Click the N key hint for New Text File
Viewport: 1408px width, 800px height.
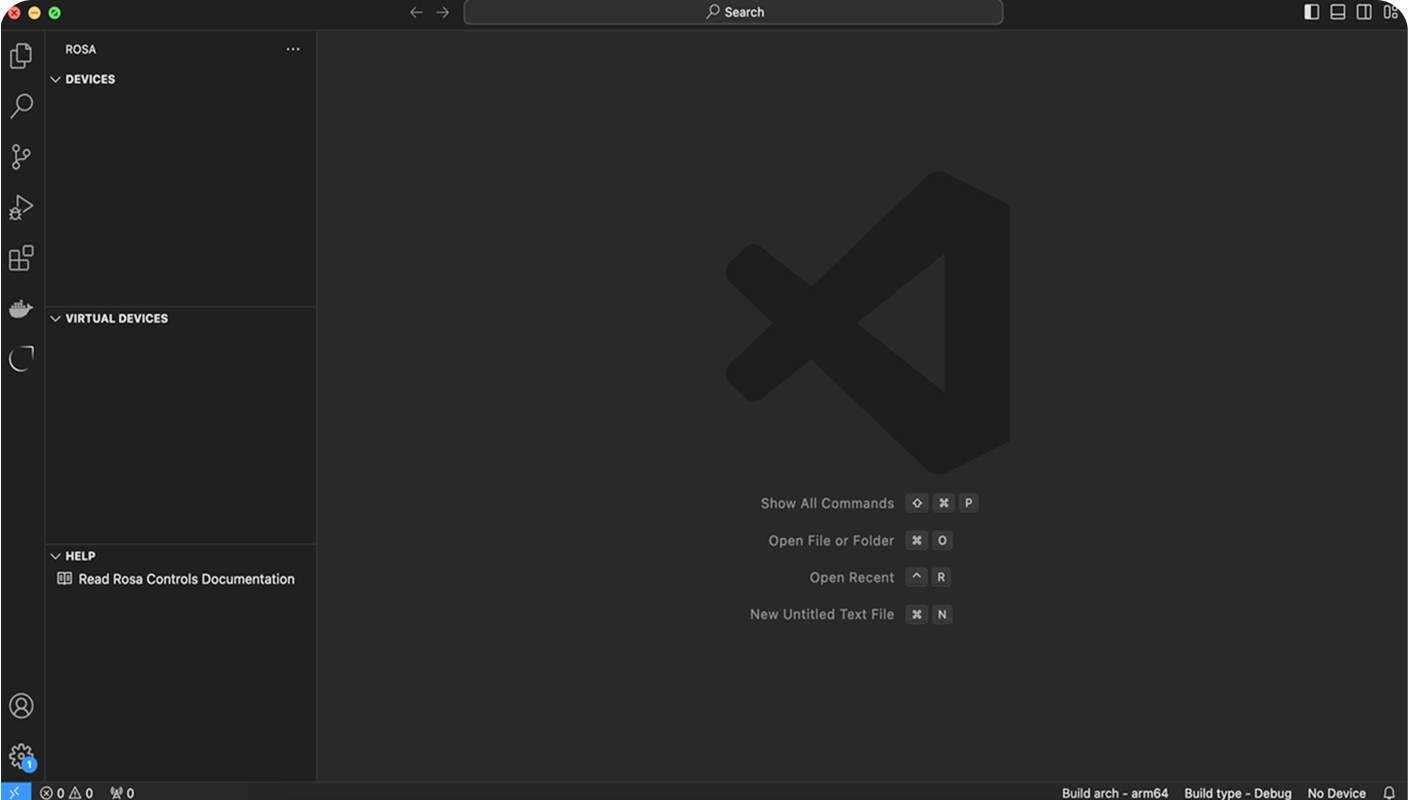tap(942, 614)
